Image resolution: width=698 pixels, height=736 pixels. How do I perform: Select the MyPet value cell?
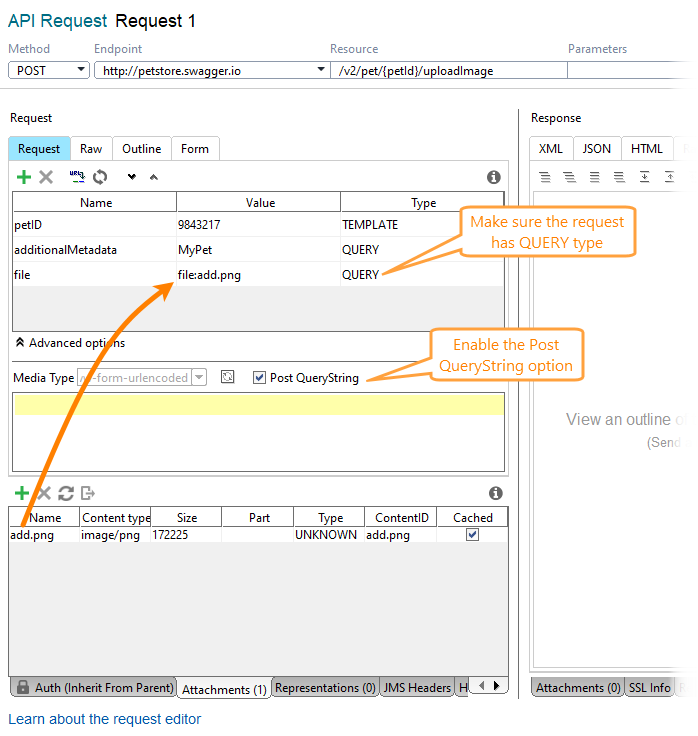(x=258, y=250)
